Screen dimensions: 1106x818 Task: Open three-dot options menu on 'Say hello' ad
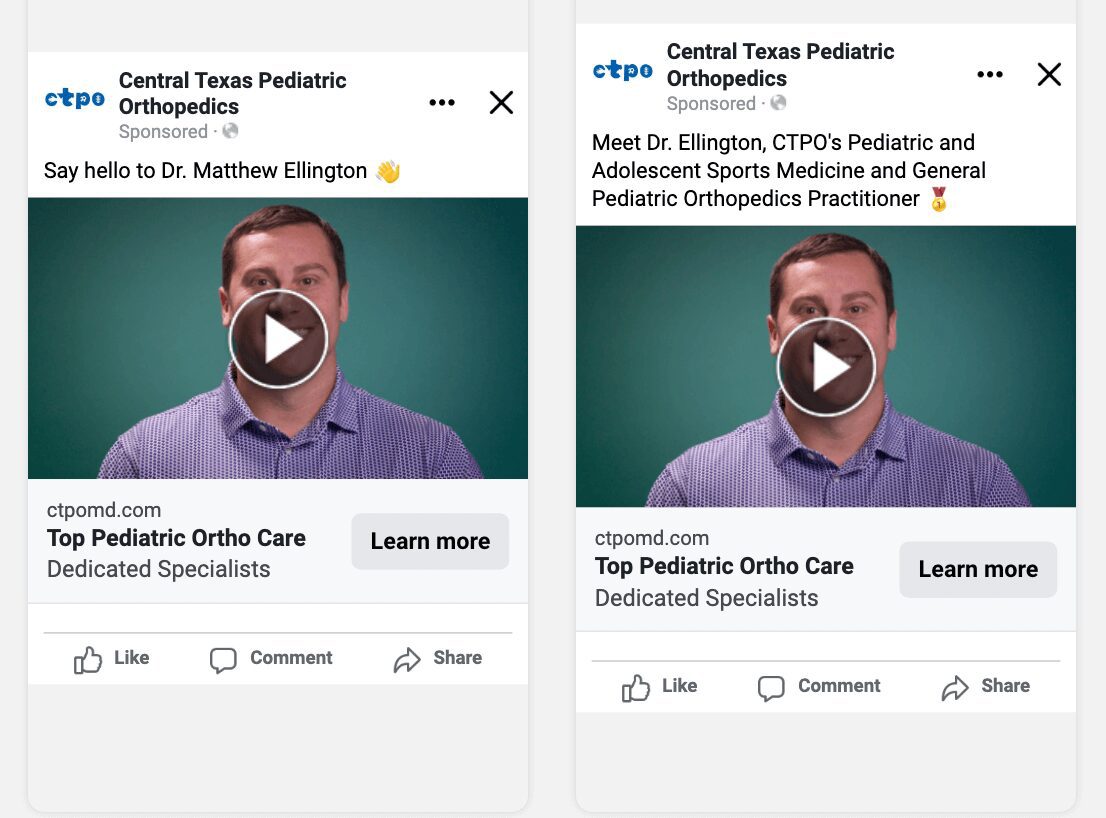[x=441, y=103]
